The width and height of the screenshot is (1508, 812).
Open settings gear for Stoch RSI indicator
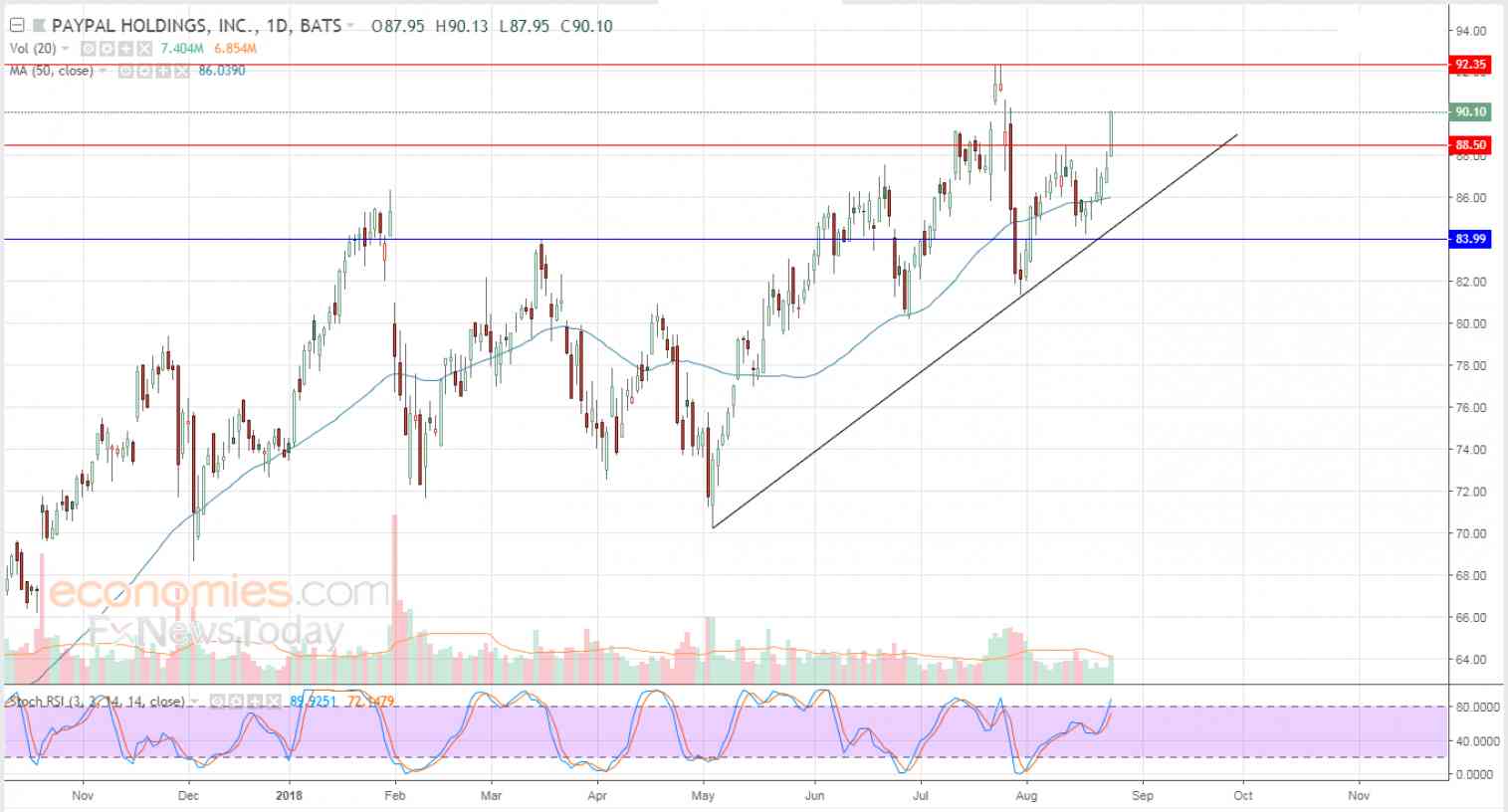click(x=234, y=702)
